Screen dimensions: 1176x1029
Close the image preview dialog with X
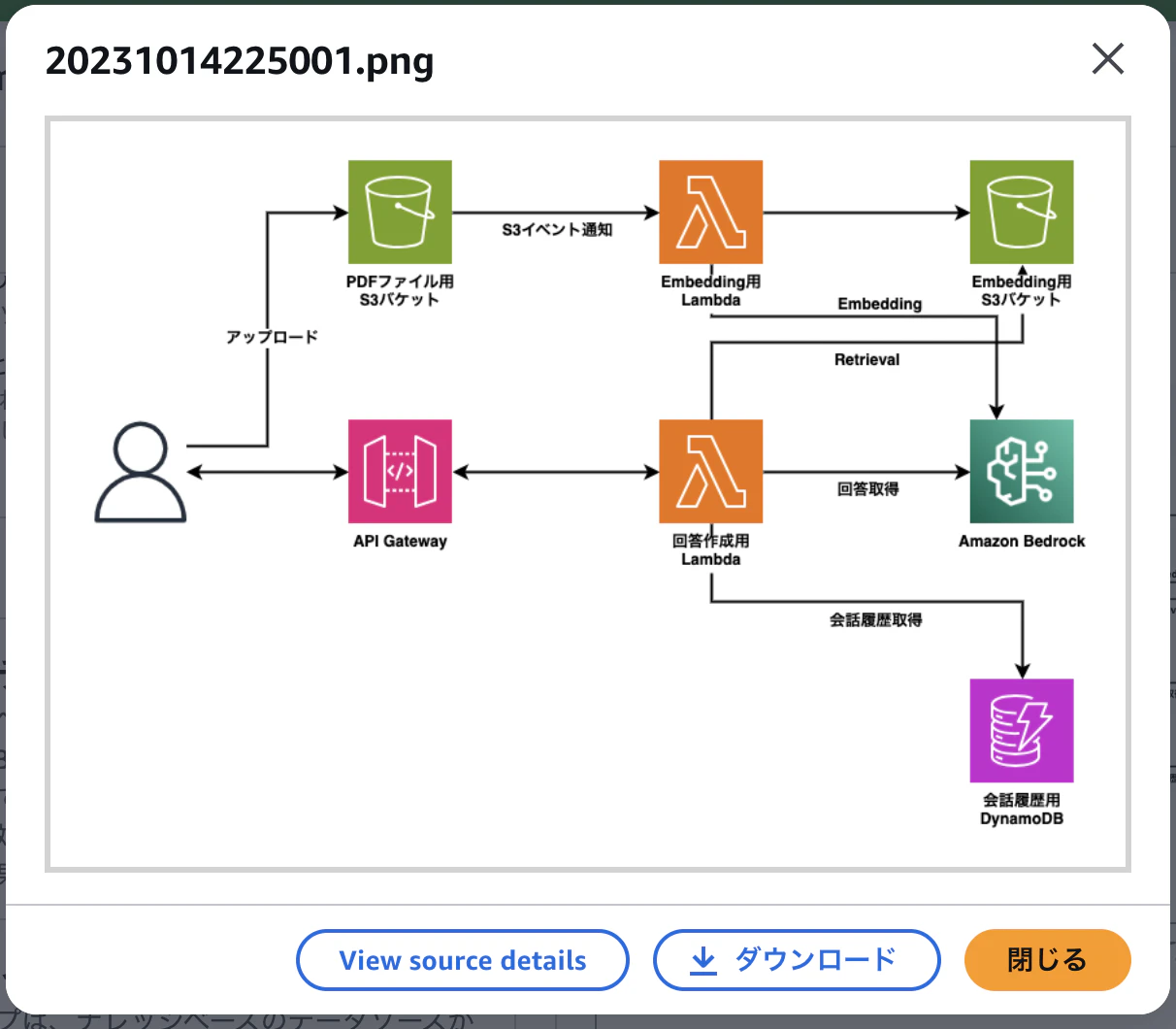(1107, 59)
